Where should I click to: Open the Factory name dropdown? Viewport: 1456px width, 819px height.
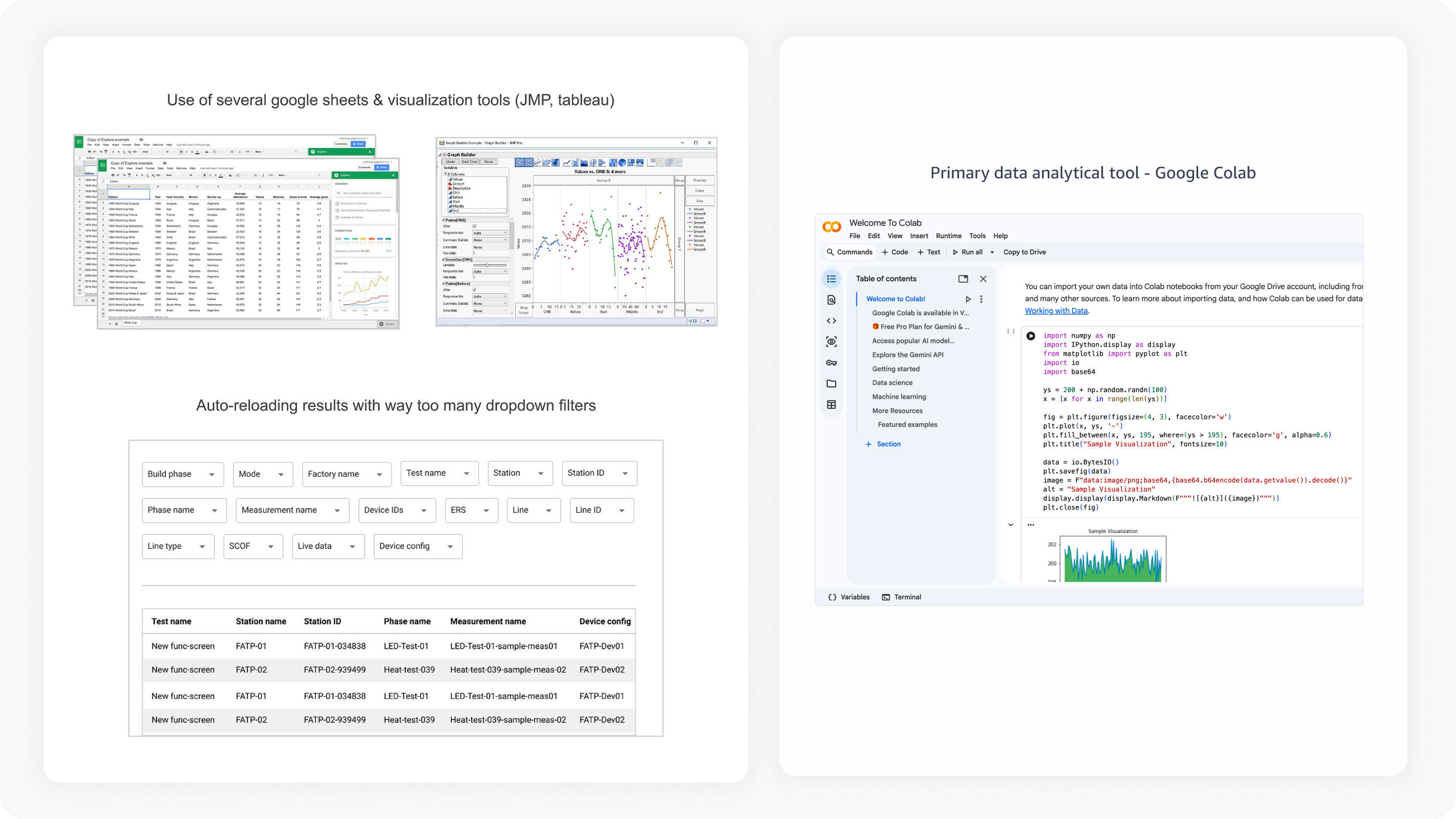tap(346, 474)
